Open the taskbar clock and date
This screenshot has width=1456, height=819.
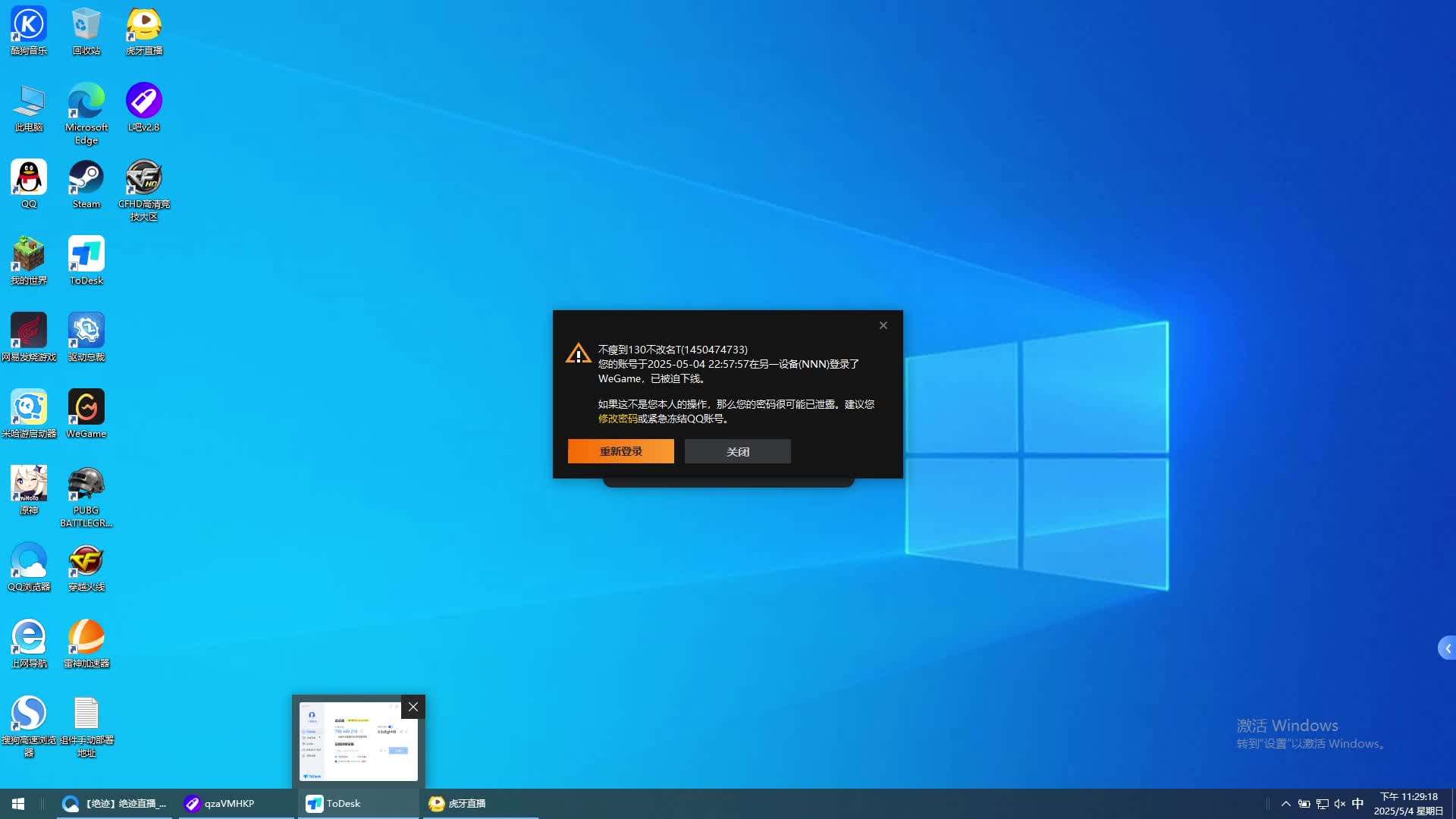[1408, 804]
